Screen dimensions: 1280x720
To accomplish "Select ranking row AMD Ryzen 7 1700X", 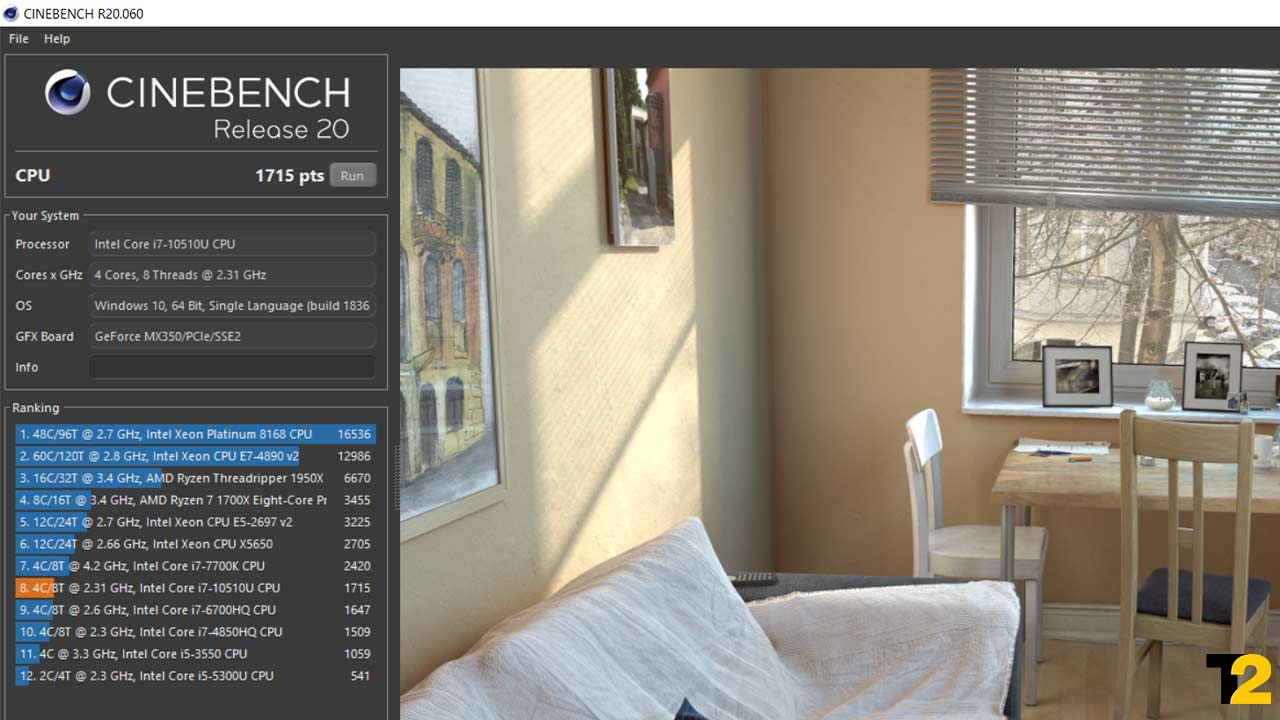I will [x=195, y=500].
